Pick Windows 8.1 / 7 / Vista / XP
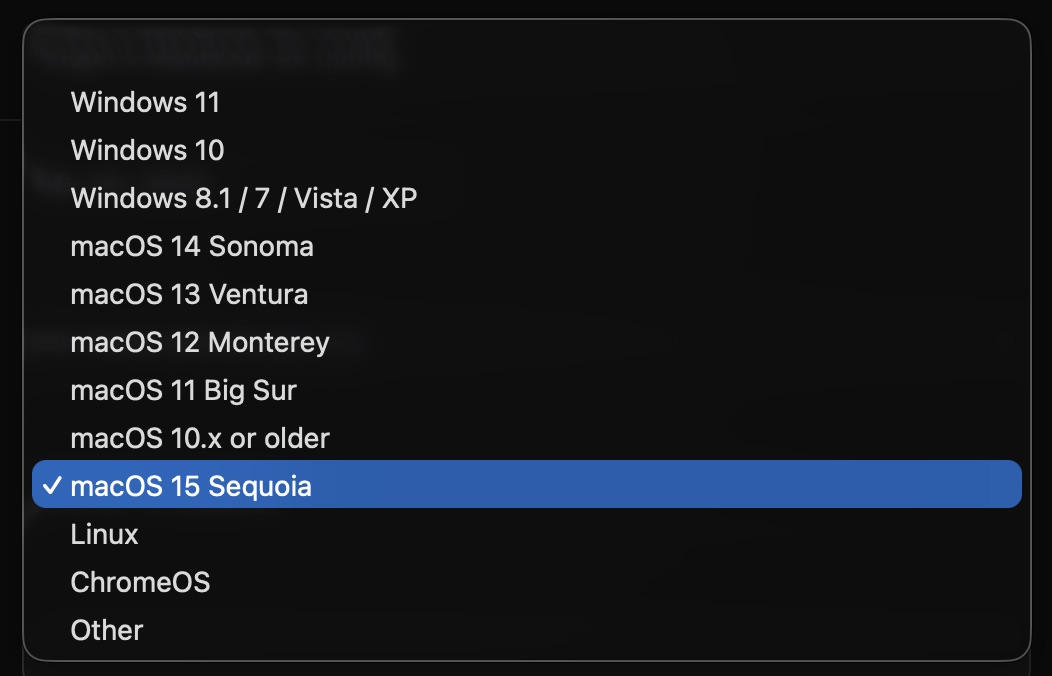Screen dimensions: 1052x676 point(243,198)
